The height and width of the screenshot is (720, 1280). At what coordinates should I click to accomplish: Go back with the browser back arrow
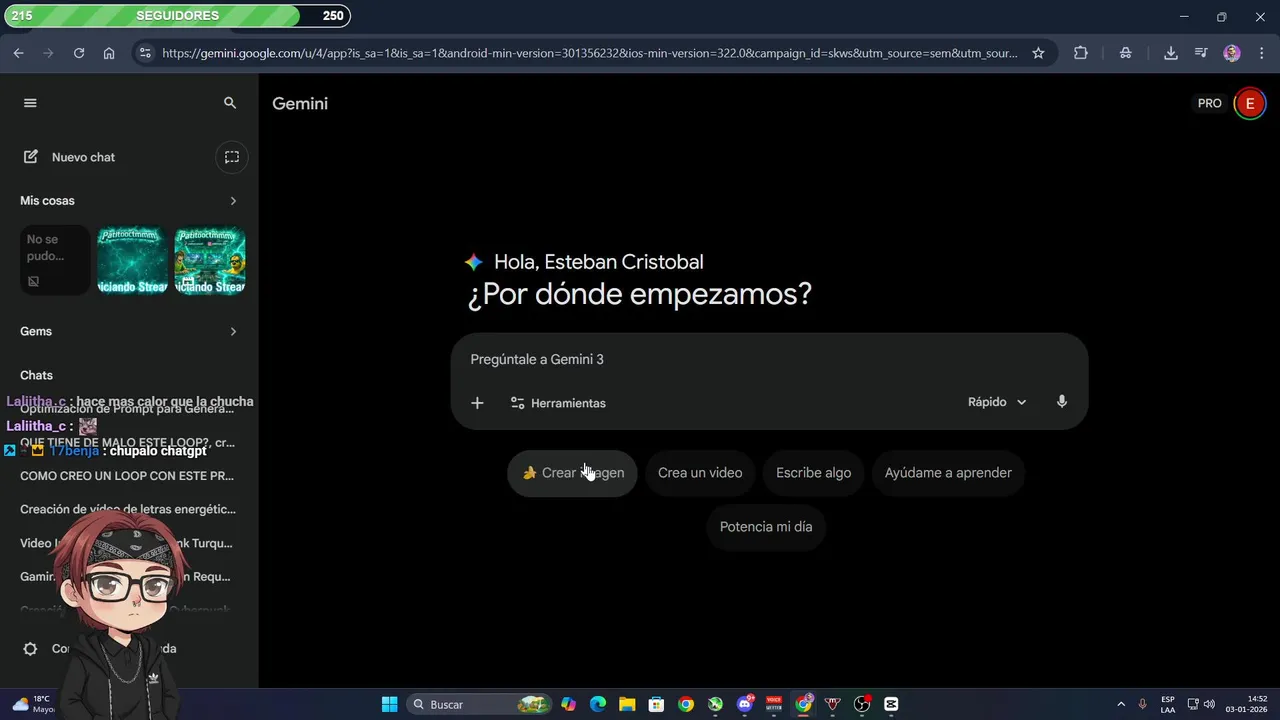click(x=18, y=53)
